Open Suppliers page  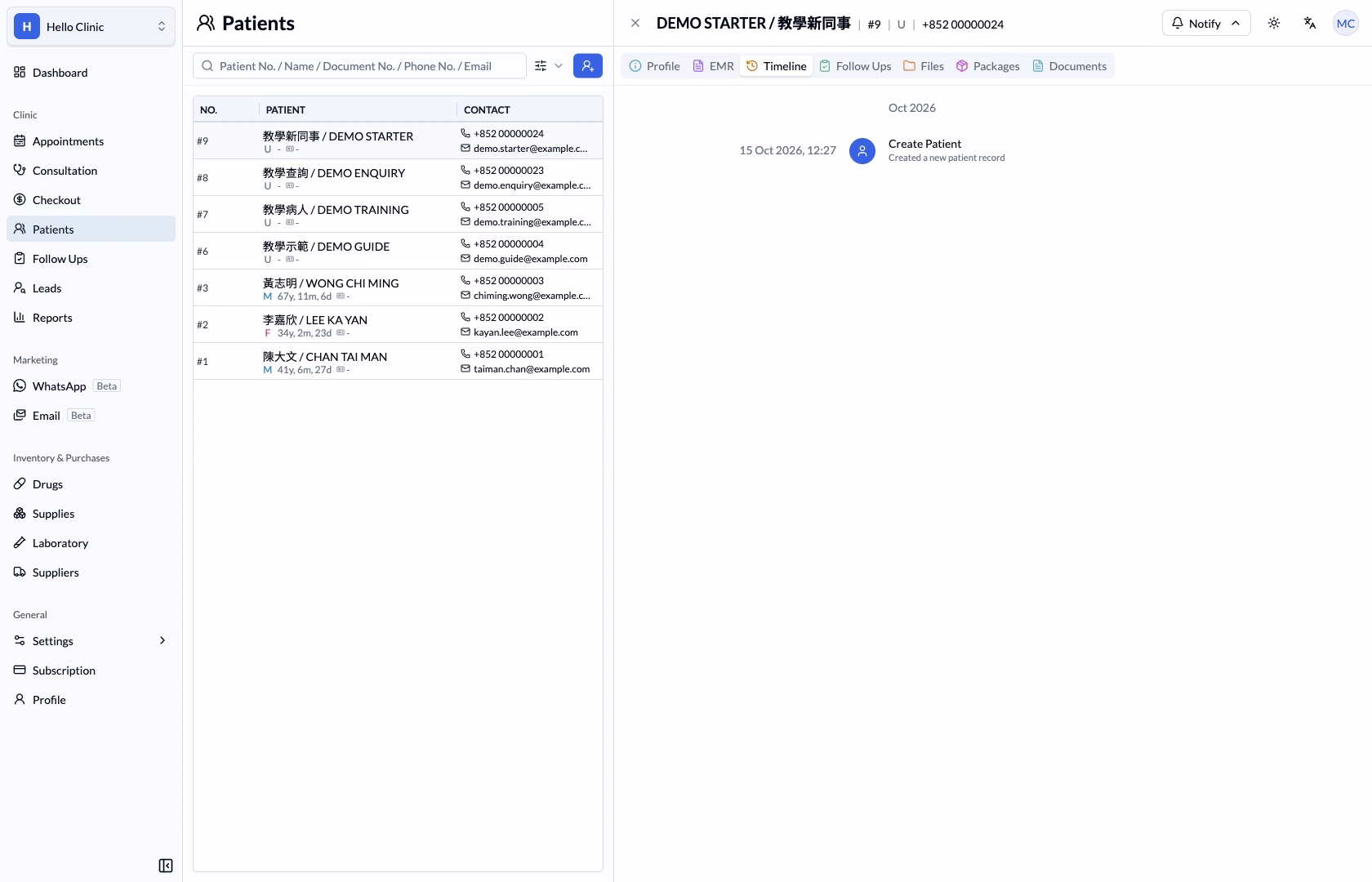(x=91, y=572)
